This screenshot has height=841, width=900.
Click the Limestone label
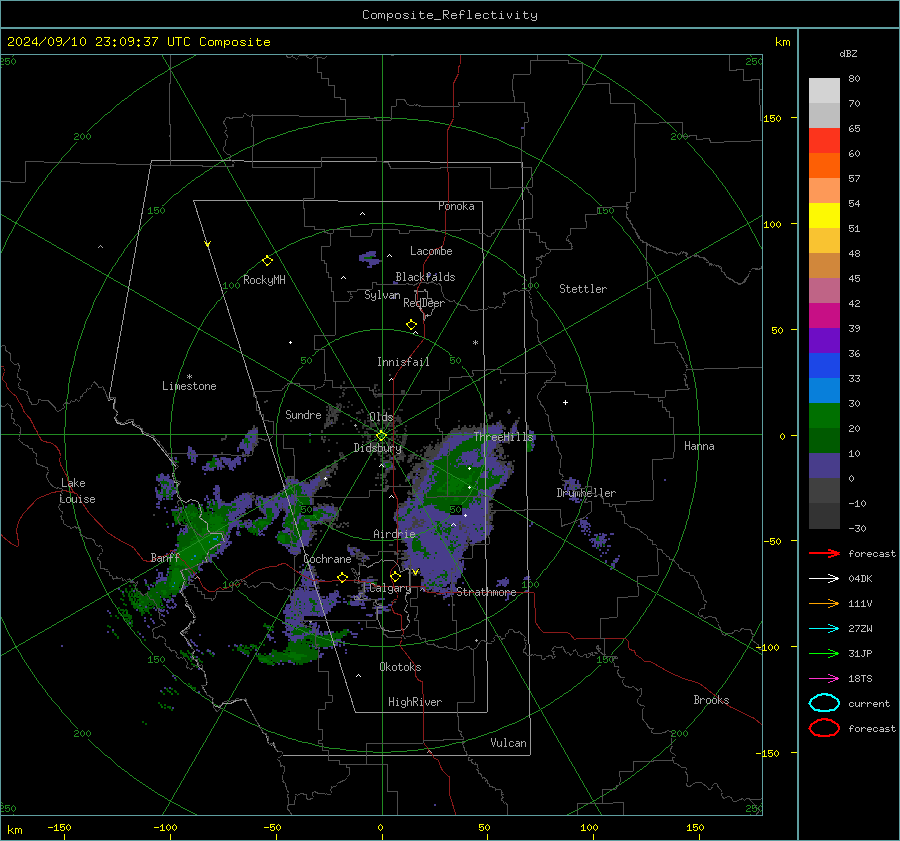pyautogui.click(x=189, y=386)
